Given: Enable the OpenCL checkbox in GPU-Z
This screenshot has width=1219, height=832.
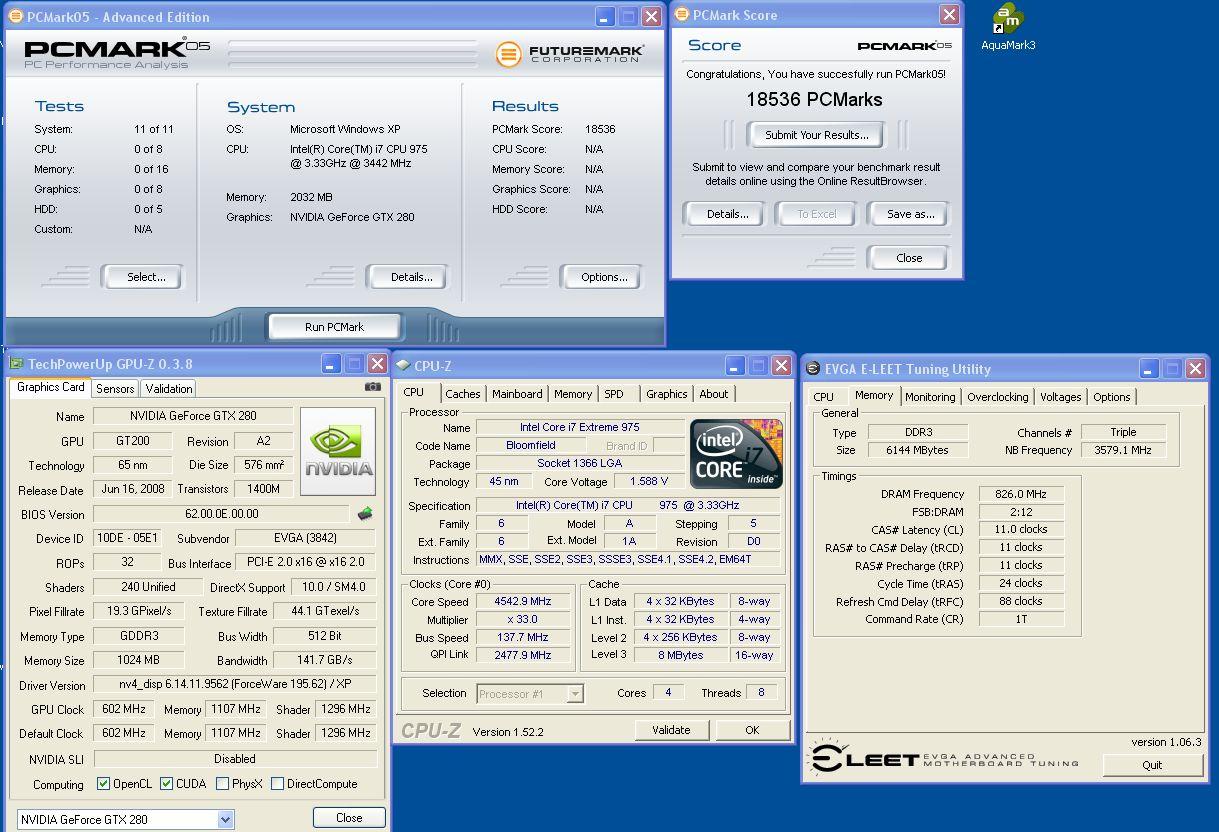Looking at the screenshot, I should 103,784.
